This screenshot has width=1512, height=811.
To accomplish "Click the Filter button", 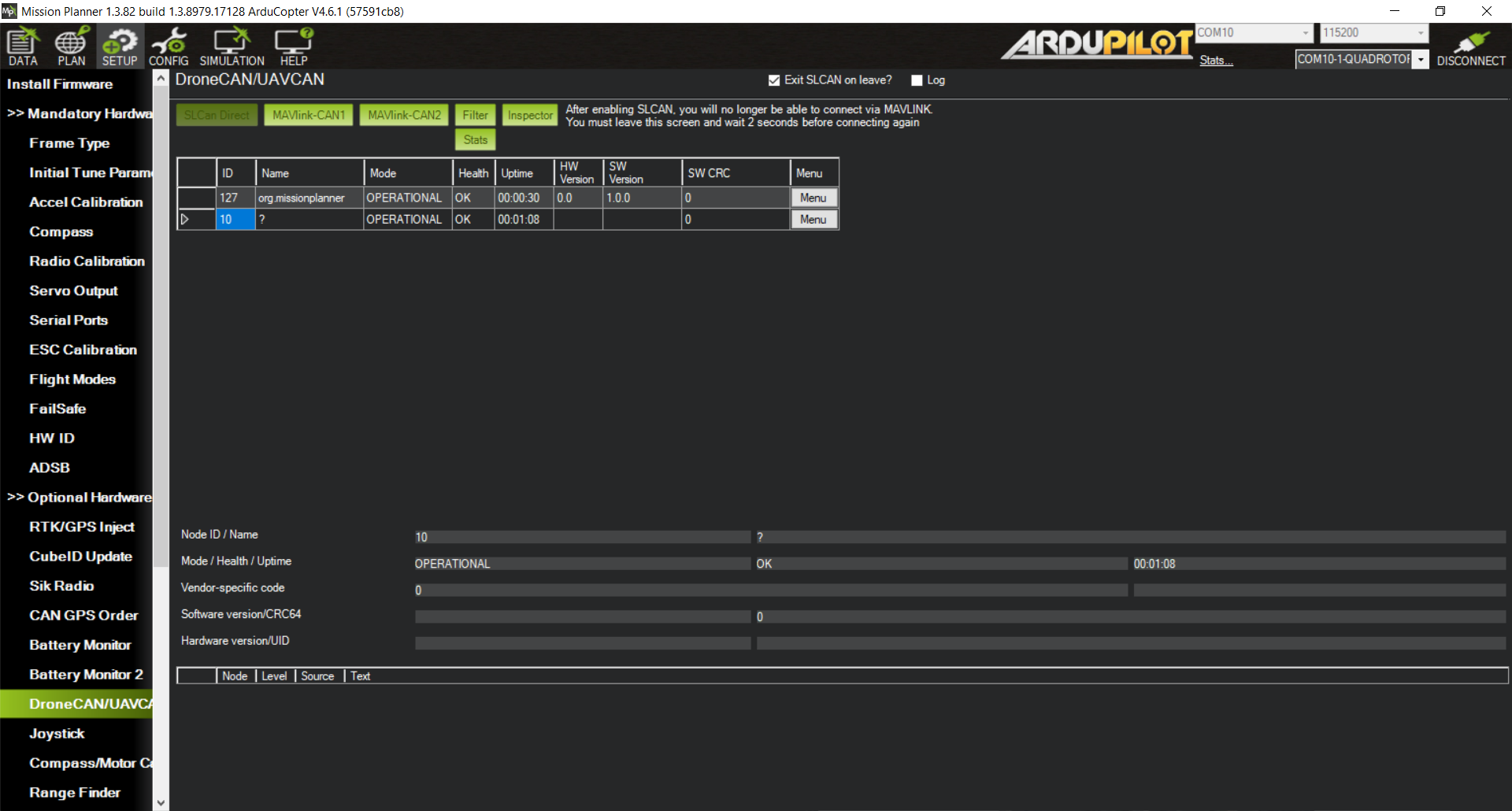I will (x=475, y=115).
